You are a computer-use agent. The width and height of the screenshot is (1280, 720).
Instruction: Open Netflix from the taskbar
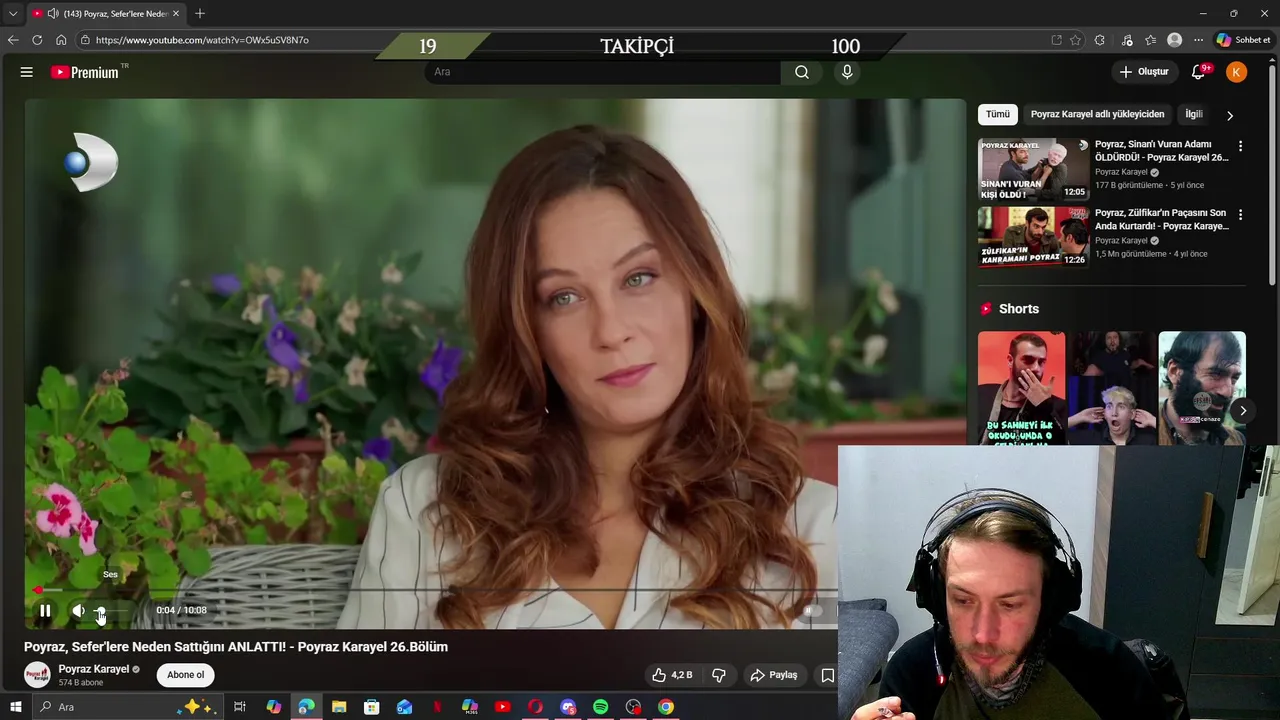coord(437,707)
